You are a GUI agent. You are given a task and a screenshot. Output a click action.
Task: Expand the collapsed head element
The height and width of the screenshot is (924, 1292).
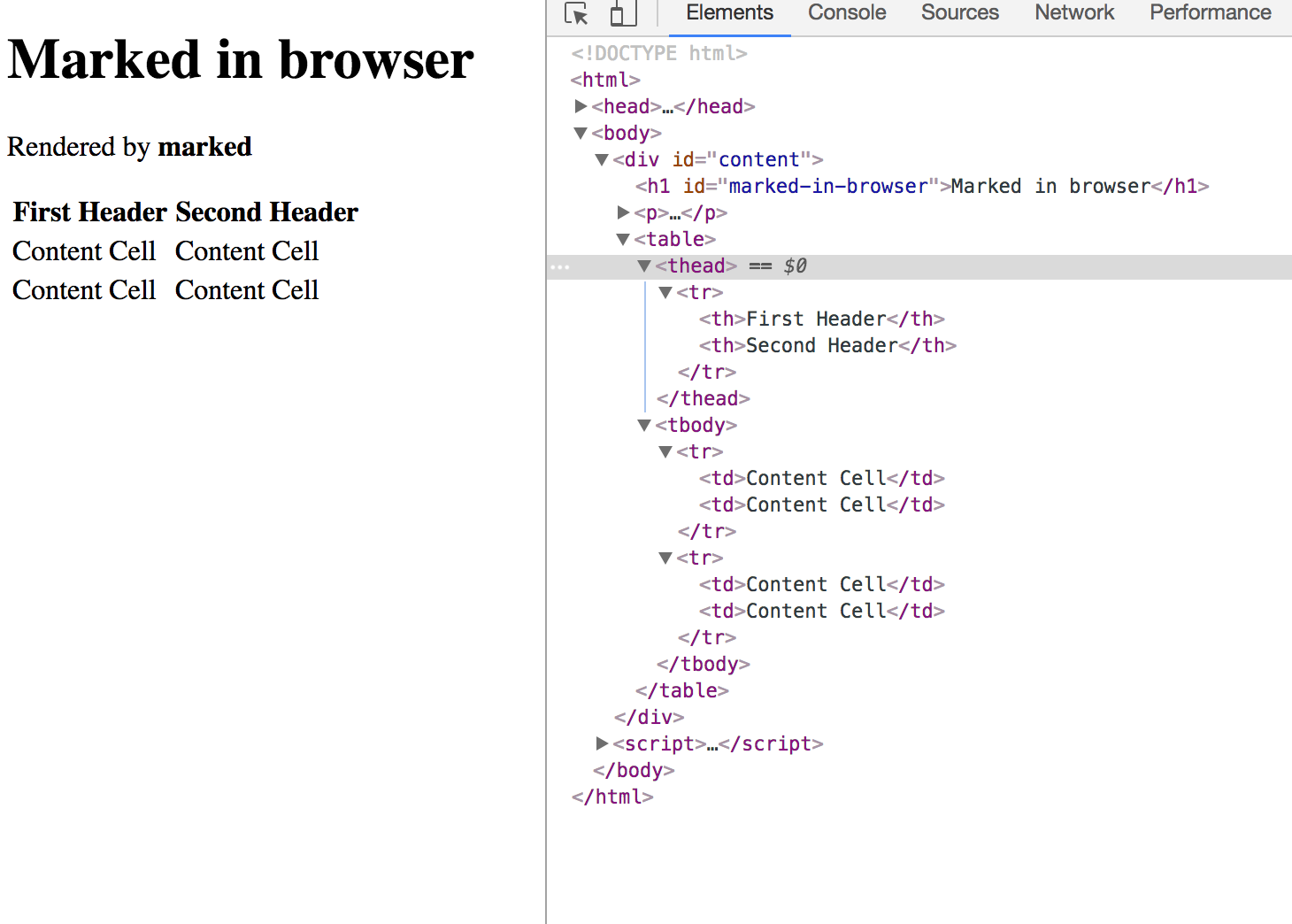581,106
